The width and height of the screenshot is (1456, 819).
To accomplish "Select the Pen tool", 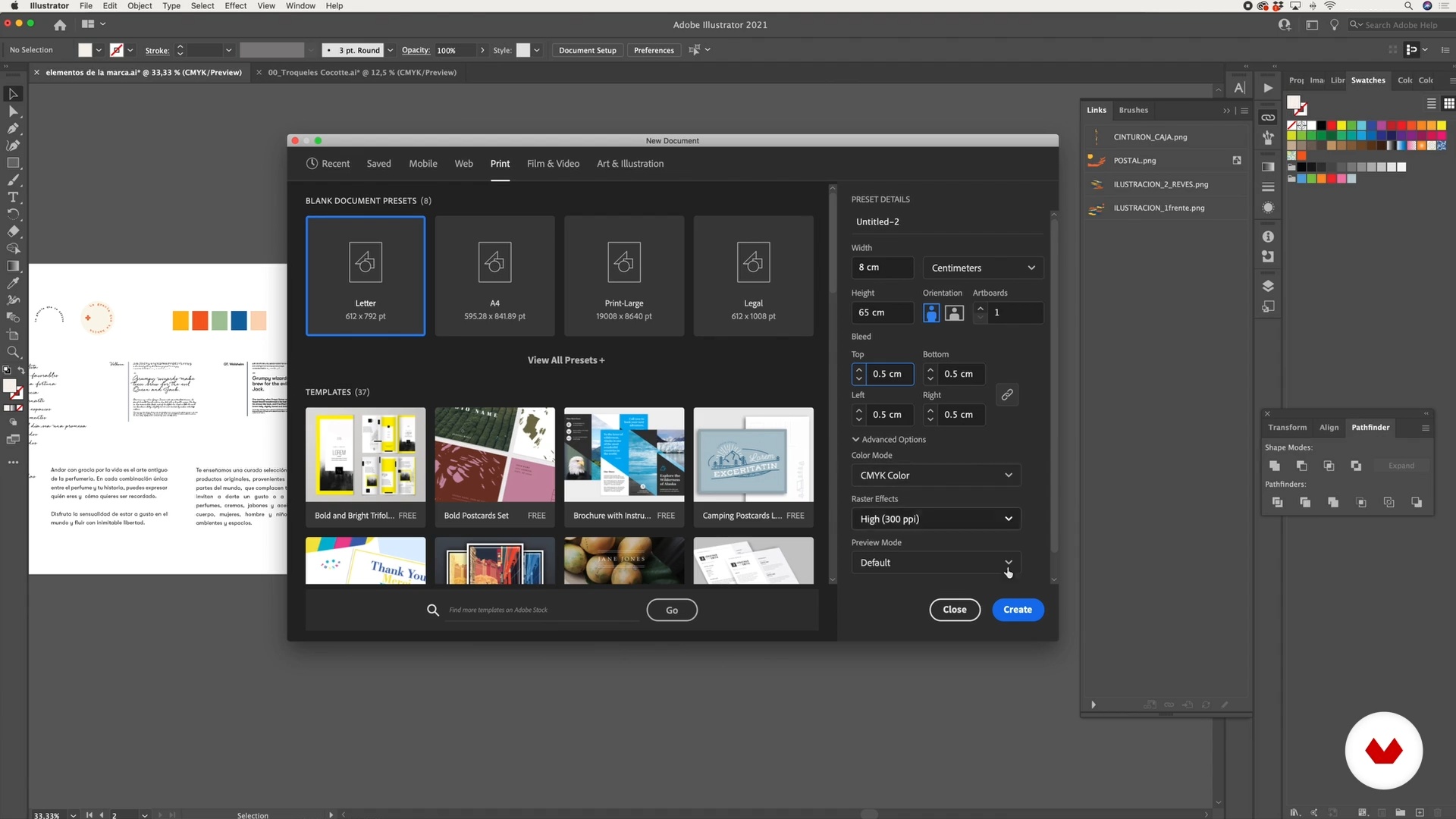I will pyautogui.click(x=13, y=128).
